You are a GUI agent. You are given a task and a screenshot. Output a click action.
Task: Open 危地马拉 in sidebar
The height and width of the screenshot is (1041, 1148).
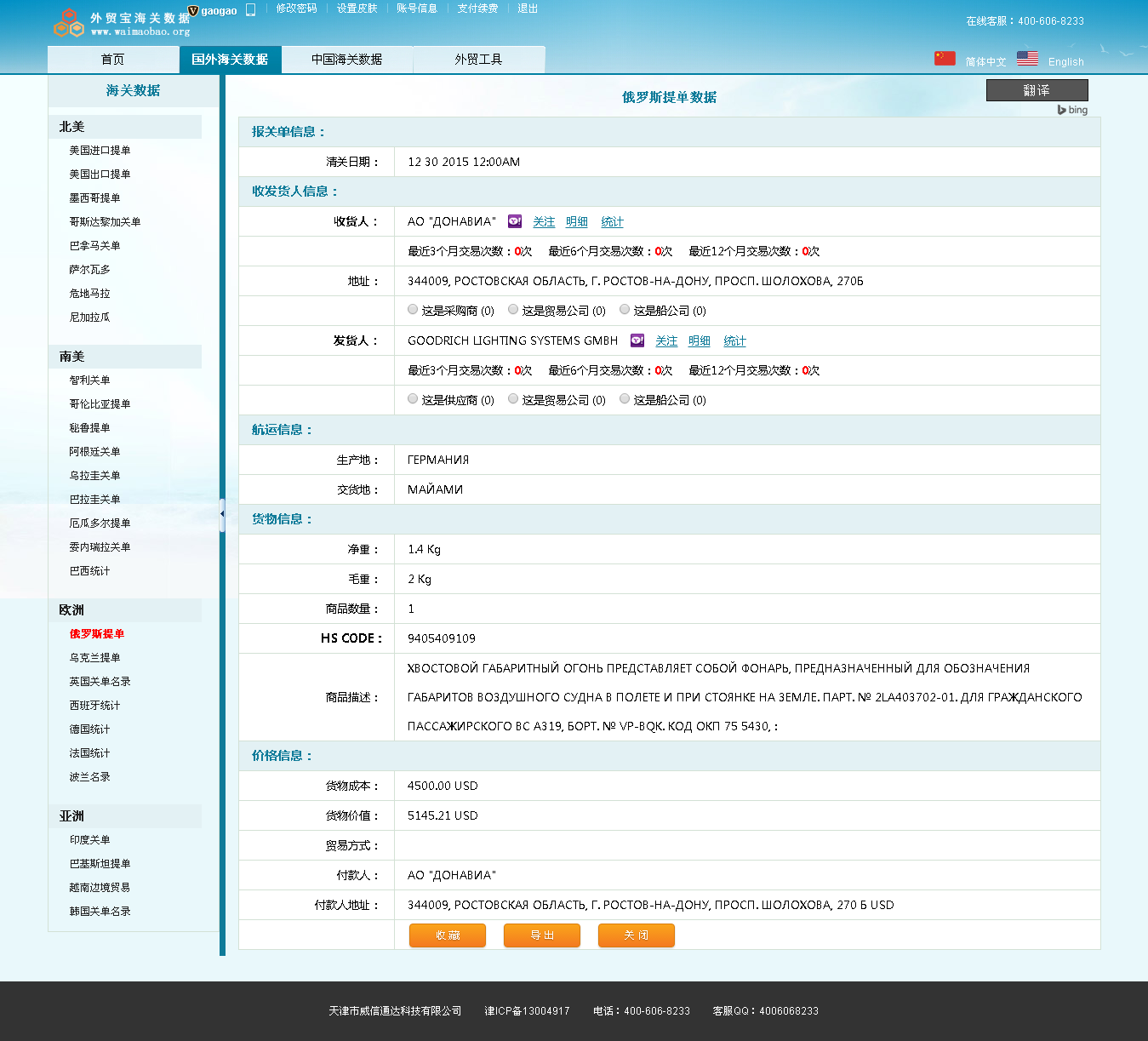[89, 294]
